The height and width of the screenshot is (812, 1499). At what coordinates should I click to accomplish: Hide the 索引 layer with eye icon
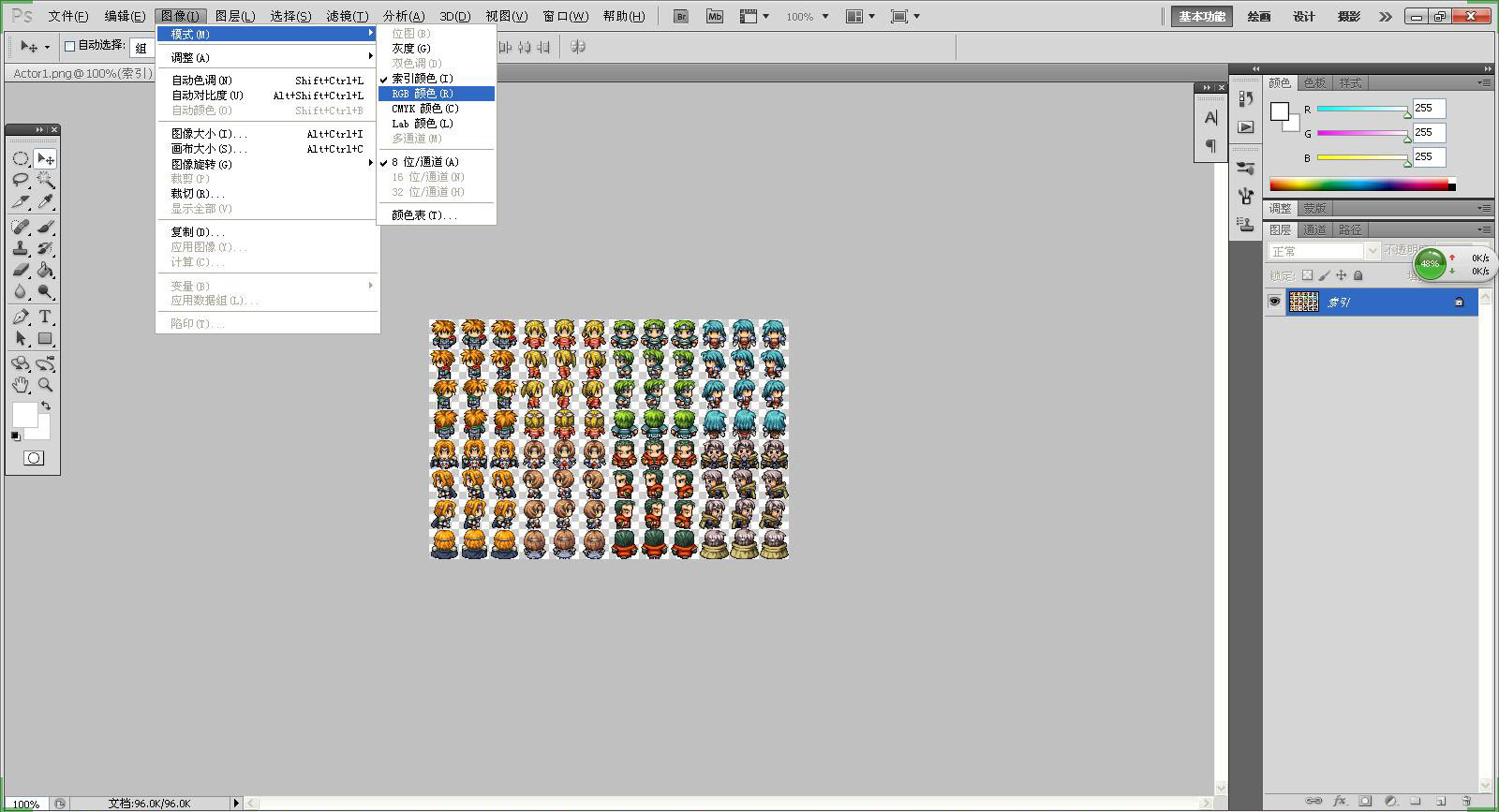[1274, 302]
